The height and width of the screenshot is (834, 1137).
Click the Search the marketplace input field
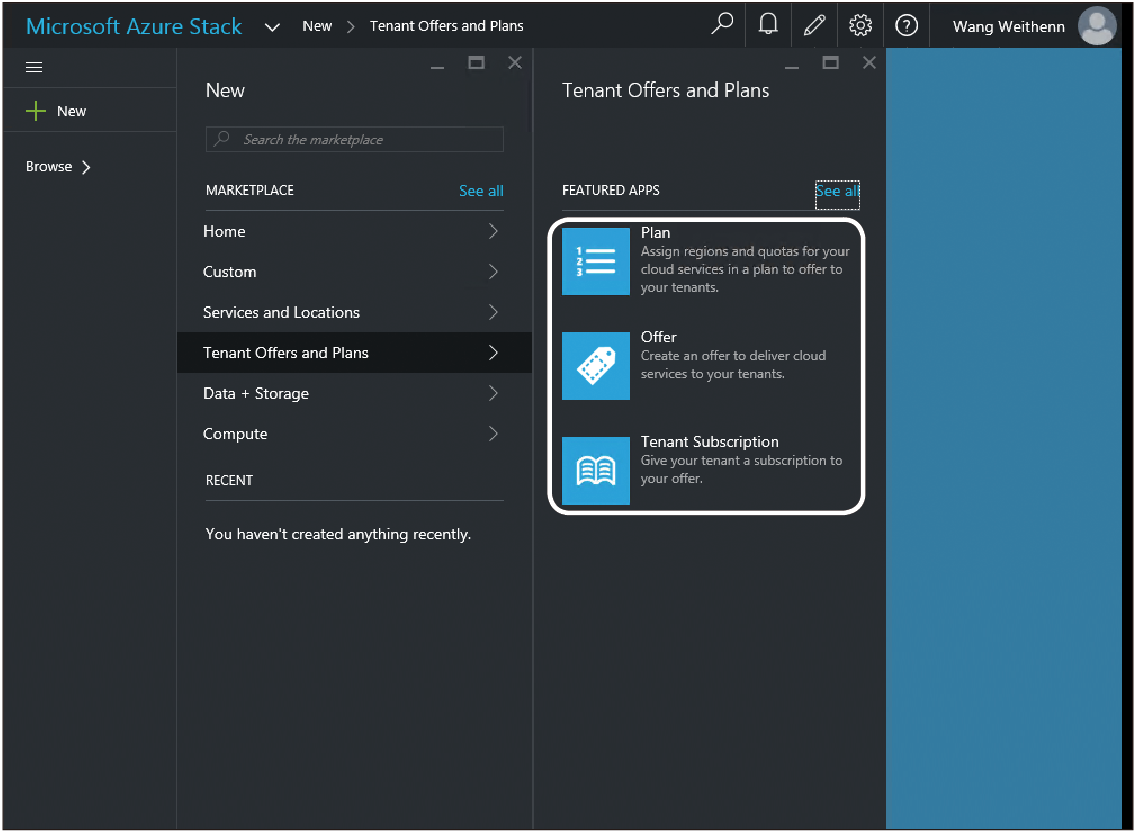tap(355, 139)
